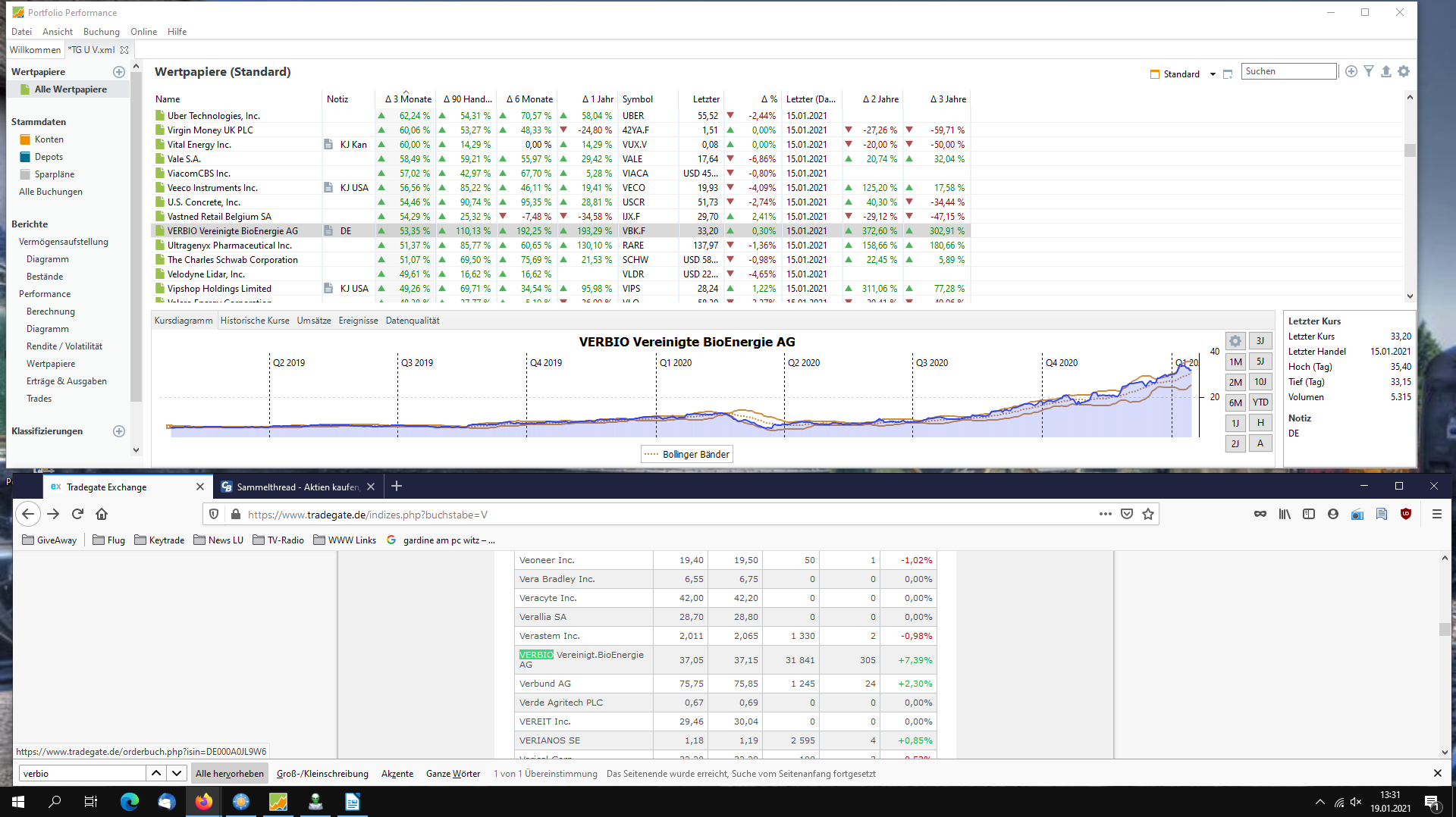Viewport: 1456px width, 817px height.
Task: Open Verbund AG link on Tradegate
Action: pos(545,684)
